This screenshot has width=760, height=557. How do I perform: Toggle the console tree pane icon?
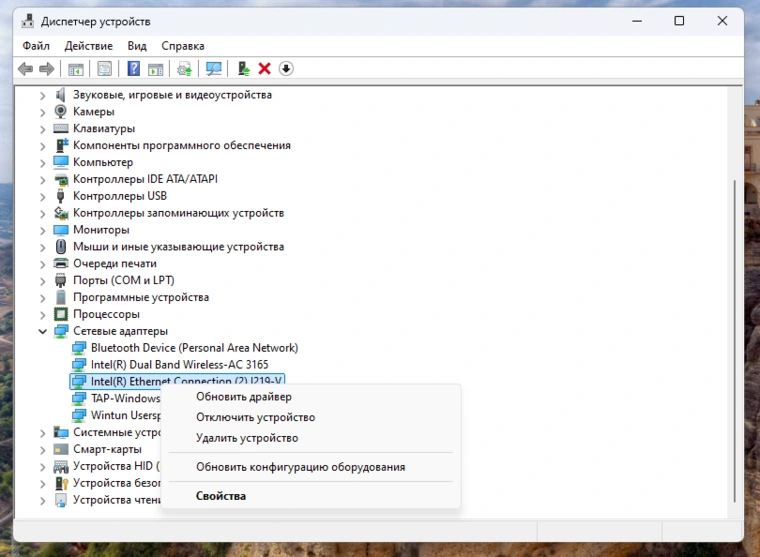pos(76,69)
